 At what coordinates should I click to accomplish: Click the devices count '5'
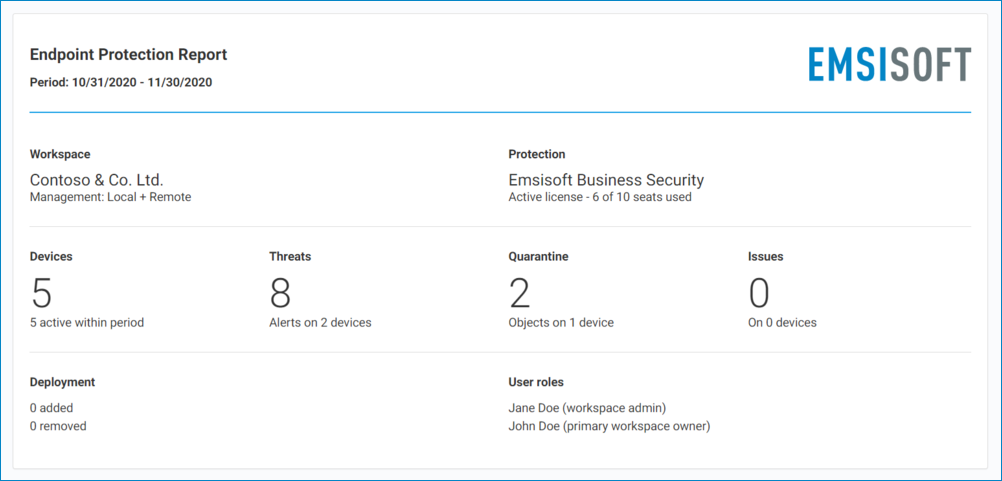[42, 293]
